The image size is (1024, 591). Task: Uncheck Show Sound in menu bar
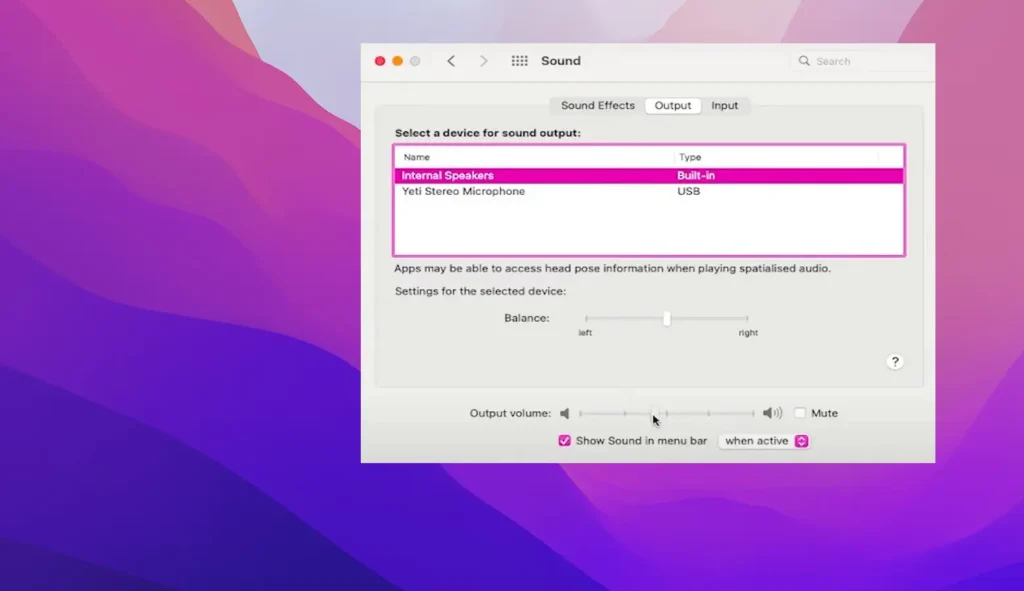564,441
